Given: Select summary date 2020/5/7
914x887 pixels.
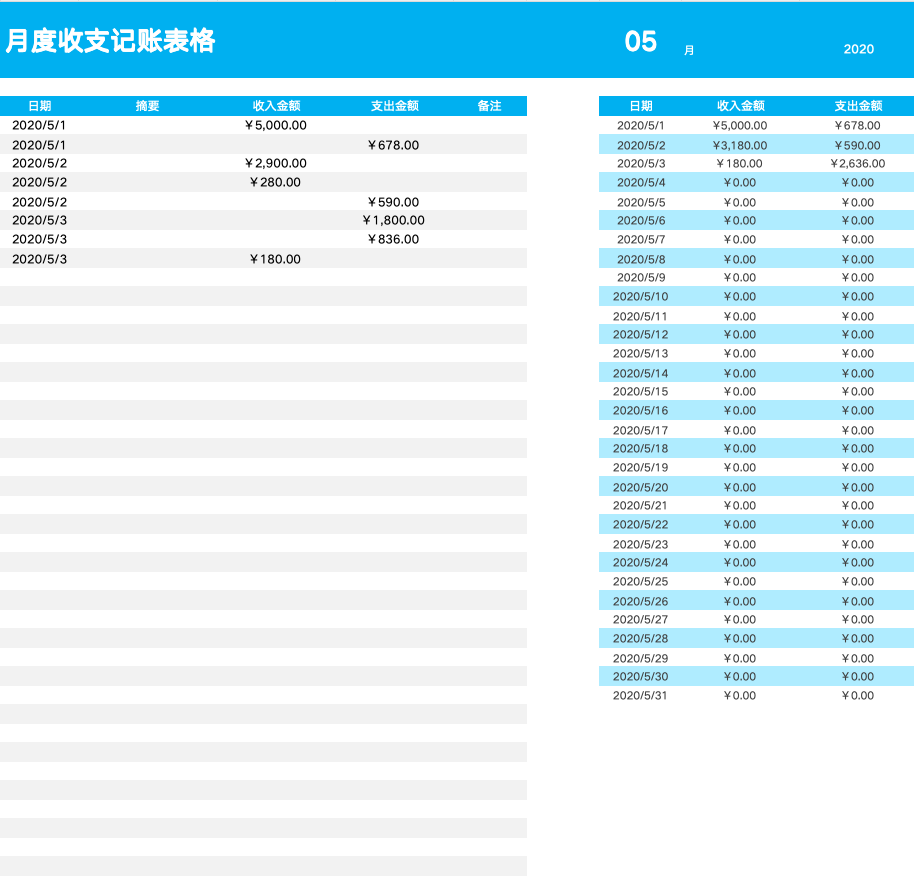Looking at the screenshot, I should coord(641,240).
